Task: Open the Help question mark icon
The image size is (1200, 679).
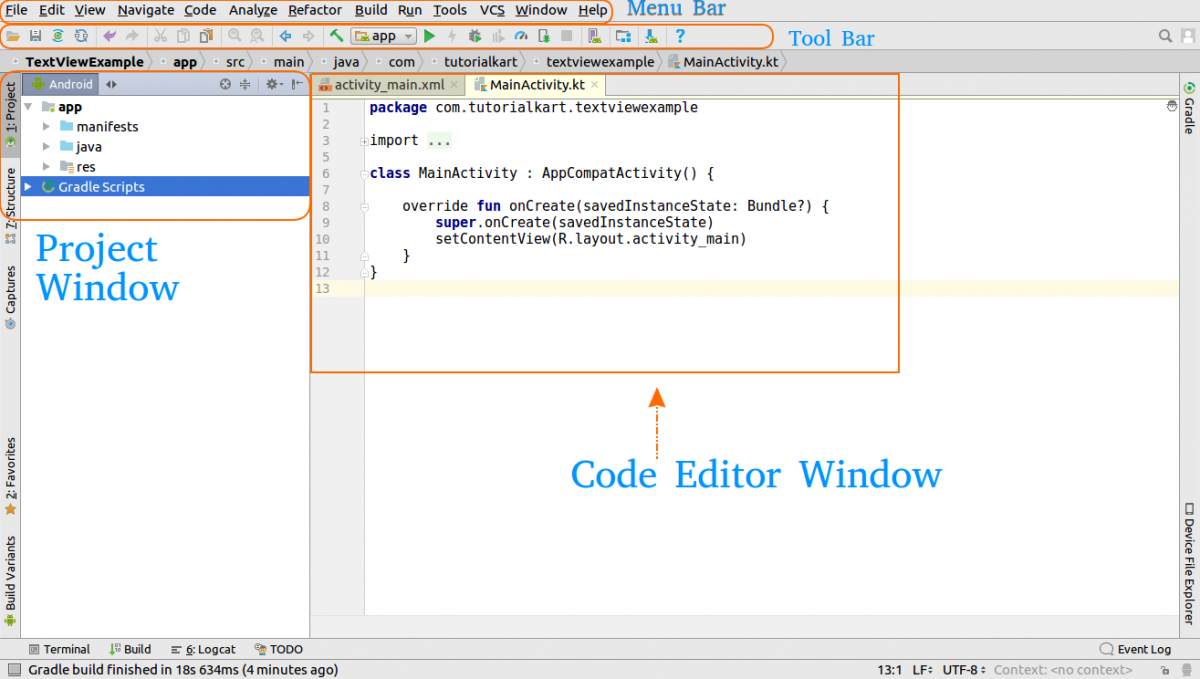Action: [x=681, y=36]
